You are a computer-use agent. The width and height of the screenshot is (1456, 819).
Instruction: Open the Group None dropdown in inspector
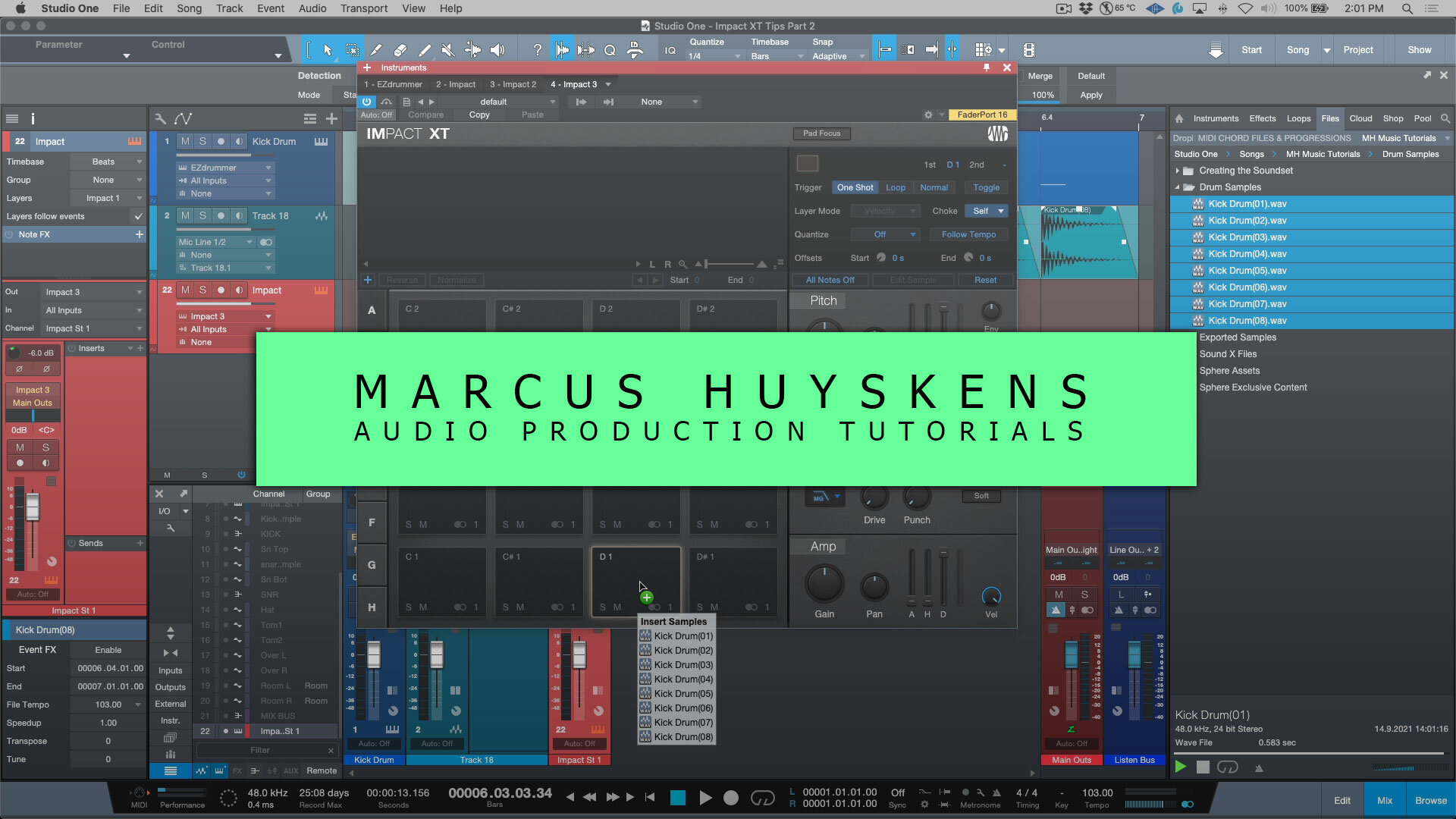tap(107, 180)
